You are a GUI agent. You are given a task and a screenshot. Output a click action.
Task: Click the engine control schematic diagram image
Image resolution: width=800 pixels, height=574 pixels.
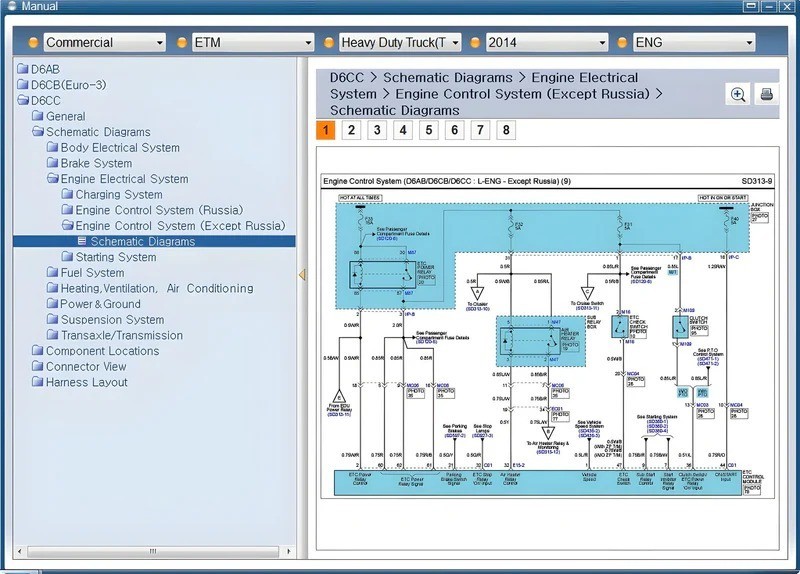point(547,337)
